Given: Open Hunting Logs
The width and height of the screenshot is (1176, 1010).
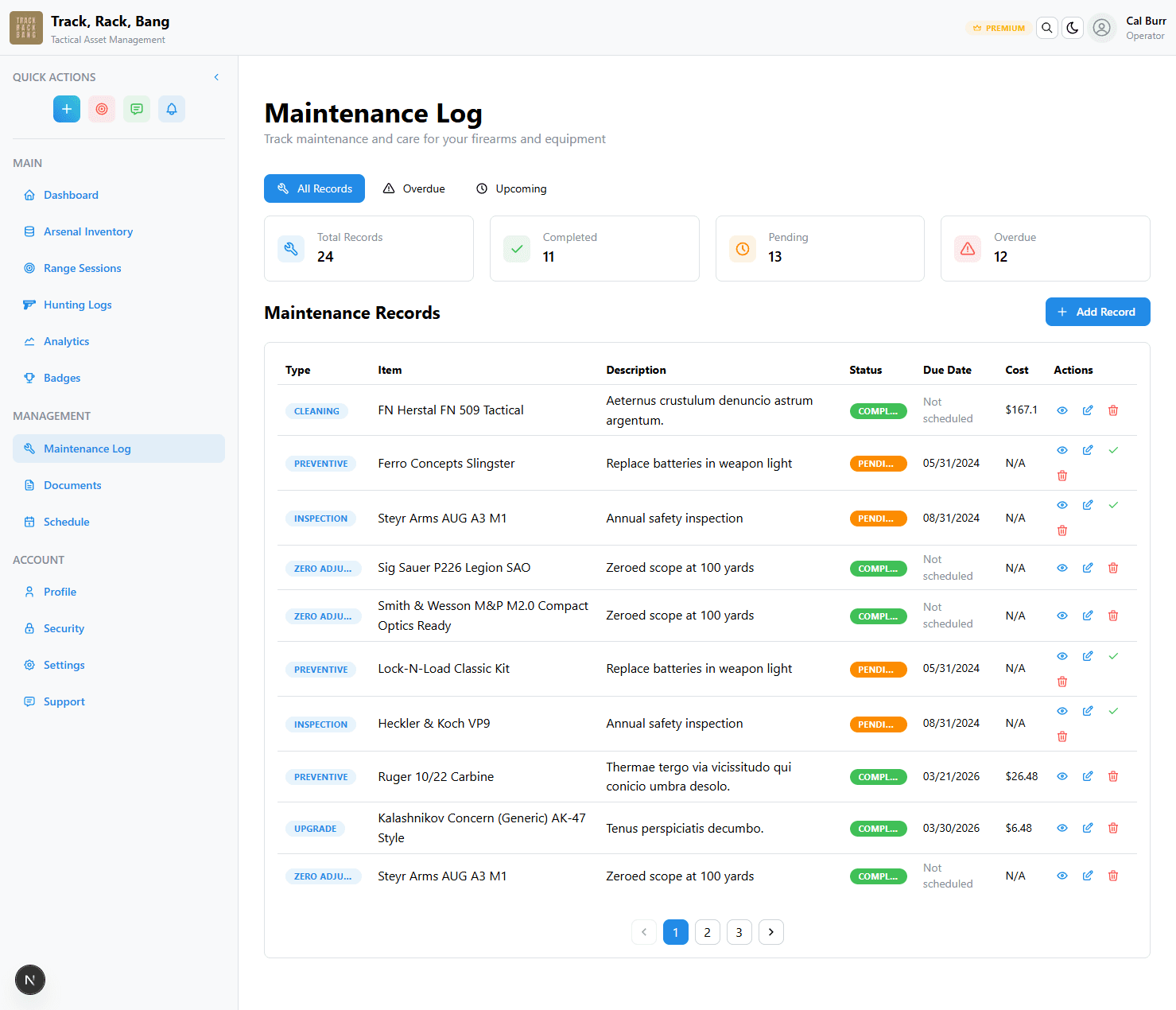Looking at the screenshot, I should pyautogui.click(x=118, y=305).
